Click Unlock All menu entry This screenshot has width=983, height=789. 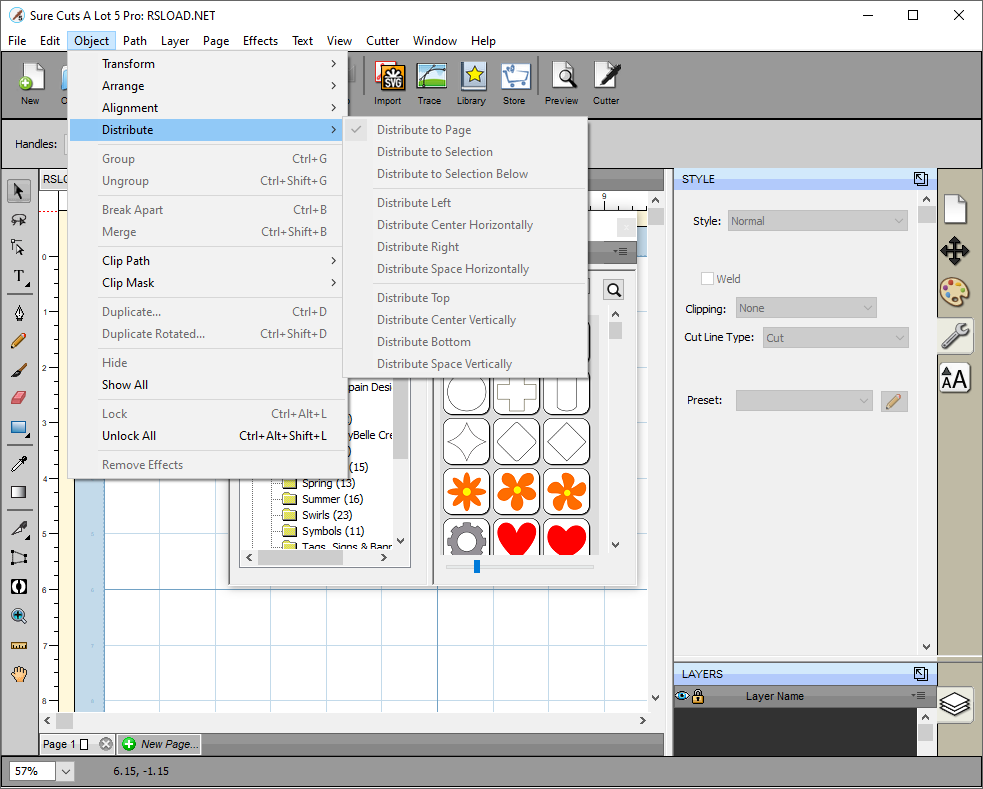pyautogui.click(x=206, y=436)
